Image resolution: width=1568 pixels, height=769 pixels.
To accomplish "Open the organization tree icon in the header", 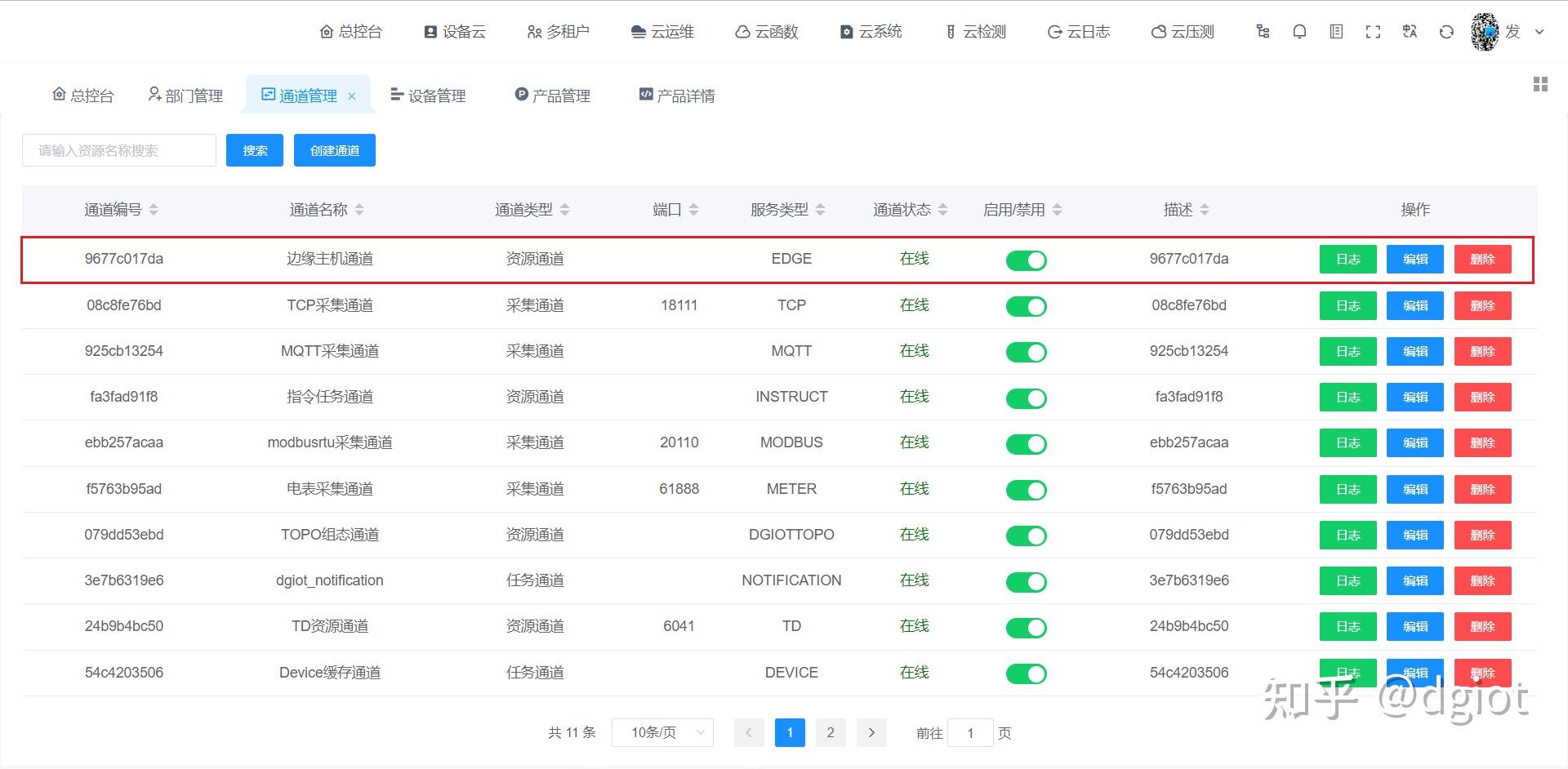I will tap(1263, 31).
